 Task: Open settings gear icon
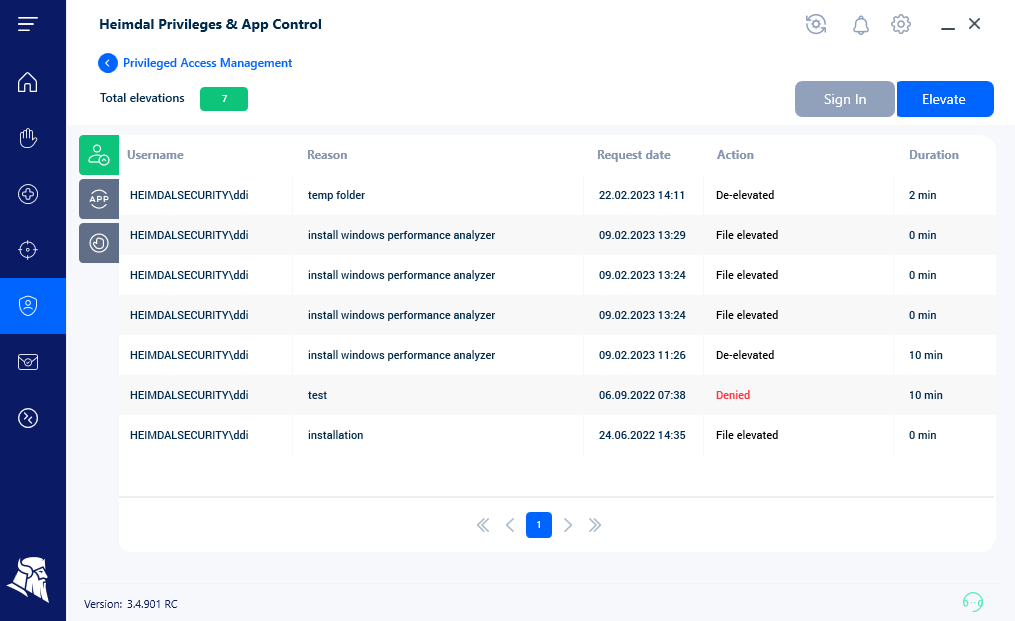[900, 25]
